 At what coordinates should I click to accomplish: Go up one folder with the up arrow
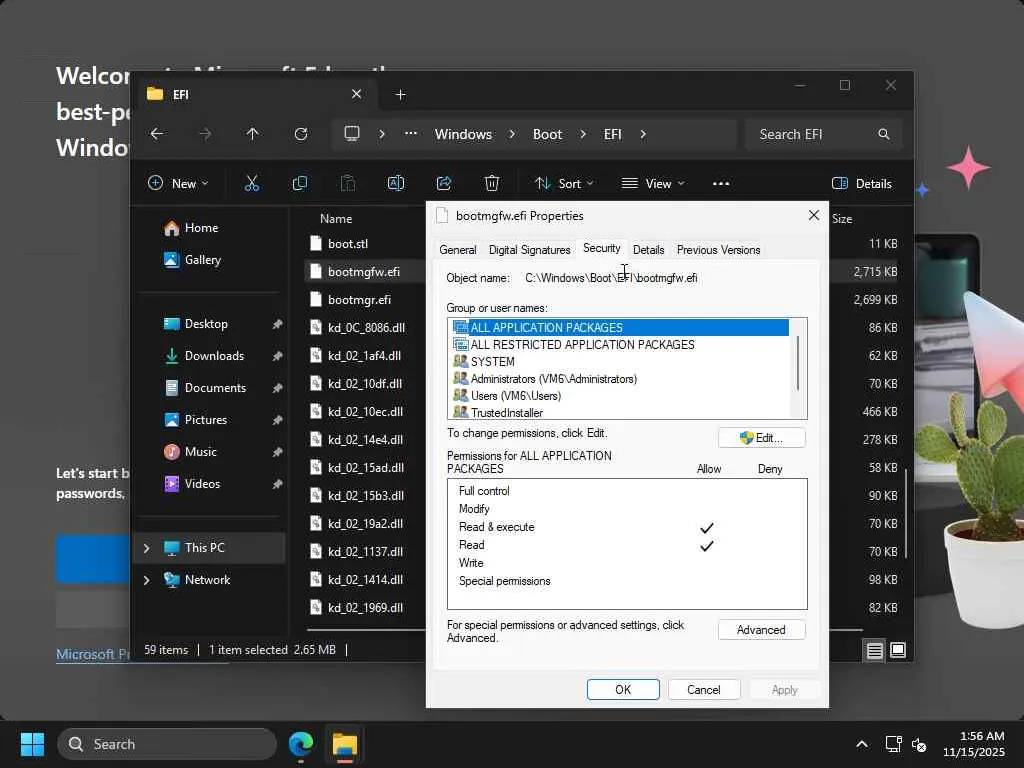coord(253,134)
